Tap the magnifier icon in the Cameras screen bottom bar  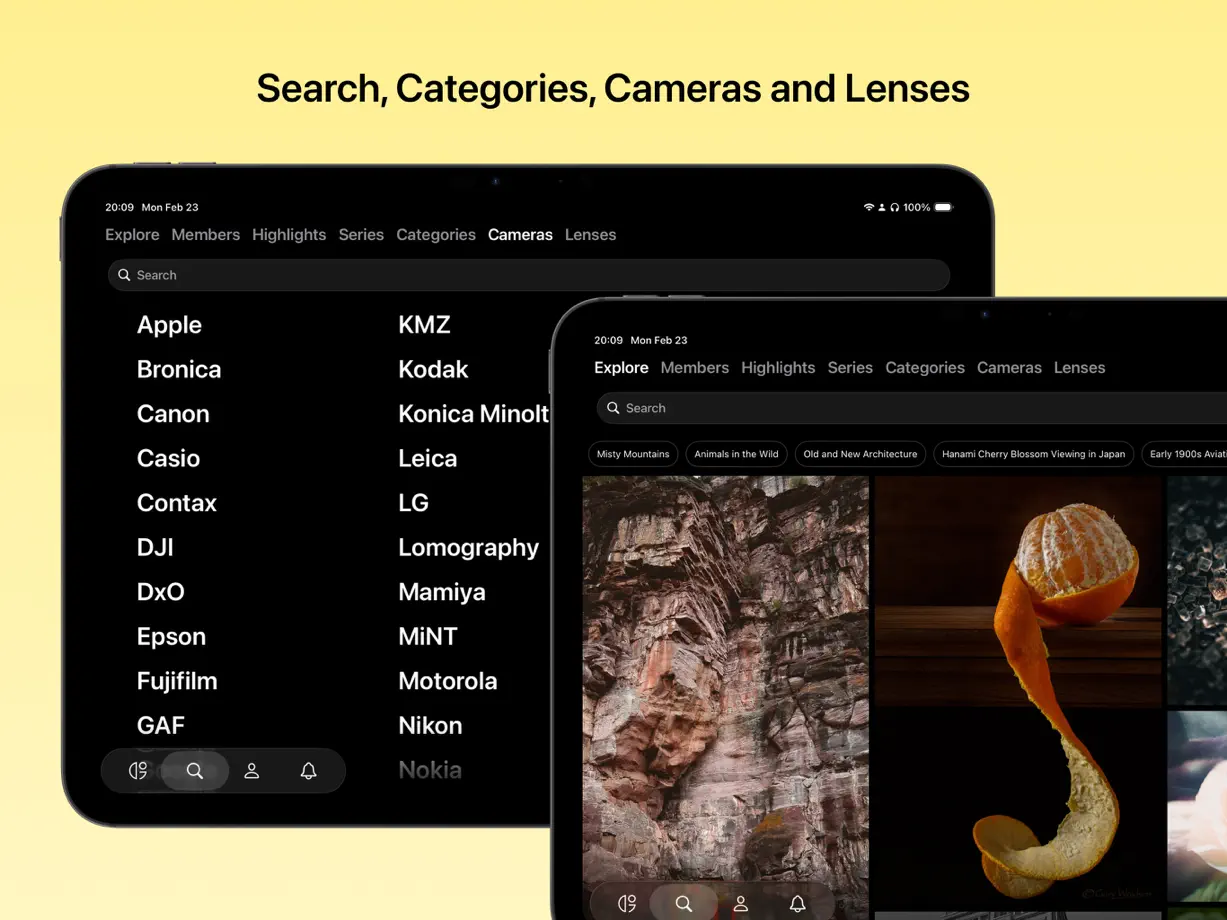click(x=195, y=771)
